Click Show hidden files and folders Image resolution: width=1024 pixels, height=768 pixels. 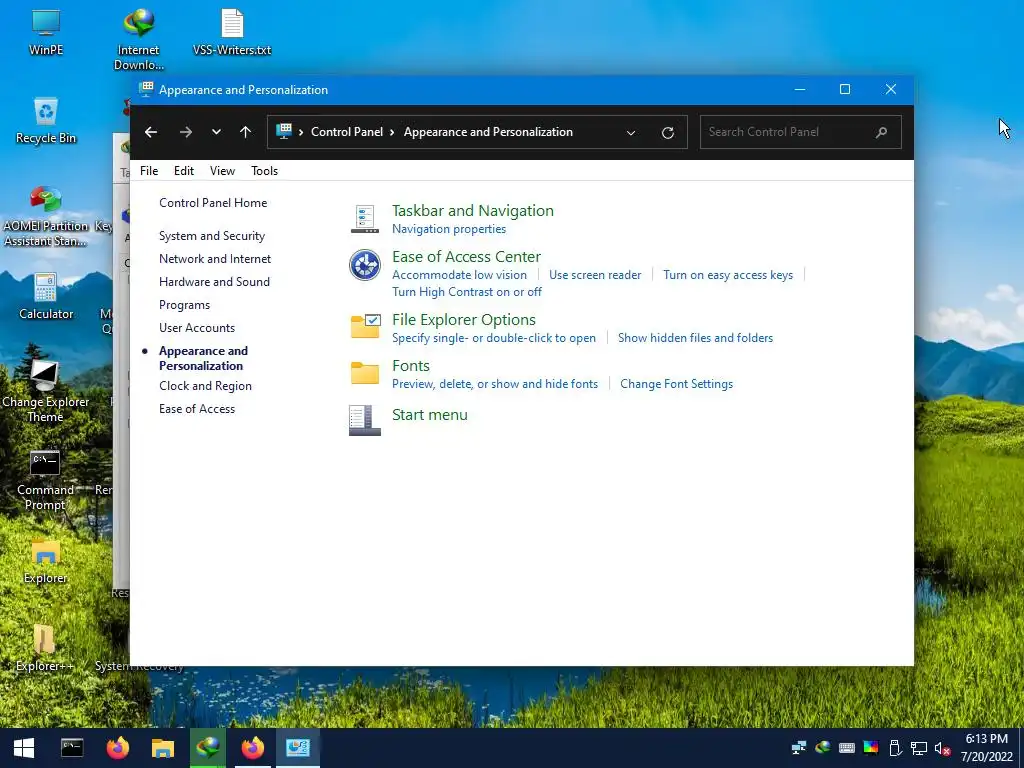[695, 338]
